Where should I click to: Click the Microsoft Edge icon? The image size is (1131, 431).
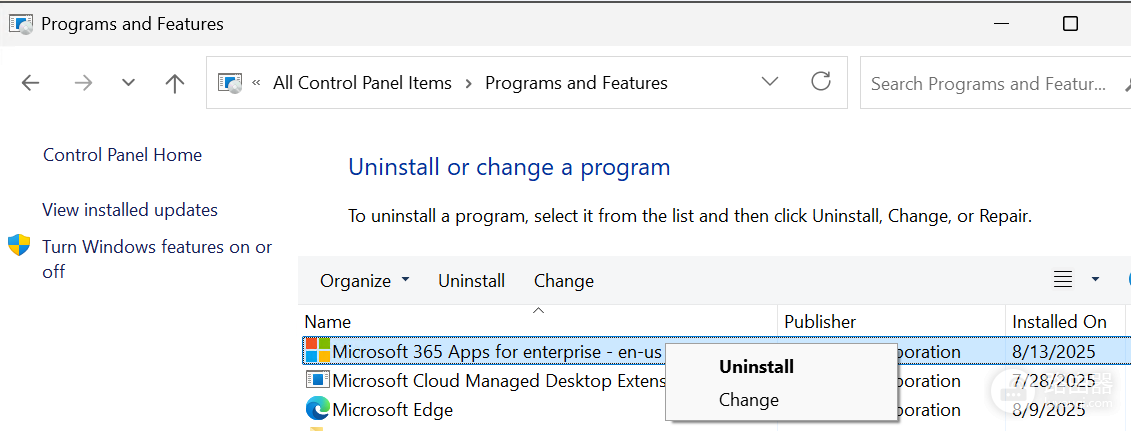317,409
